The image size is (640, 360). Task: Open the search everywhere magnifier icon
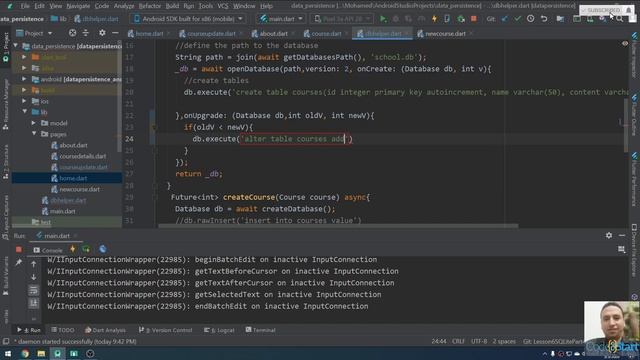(x=620, y=19)
